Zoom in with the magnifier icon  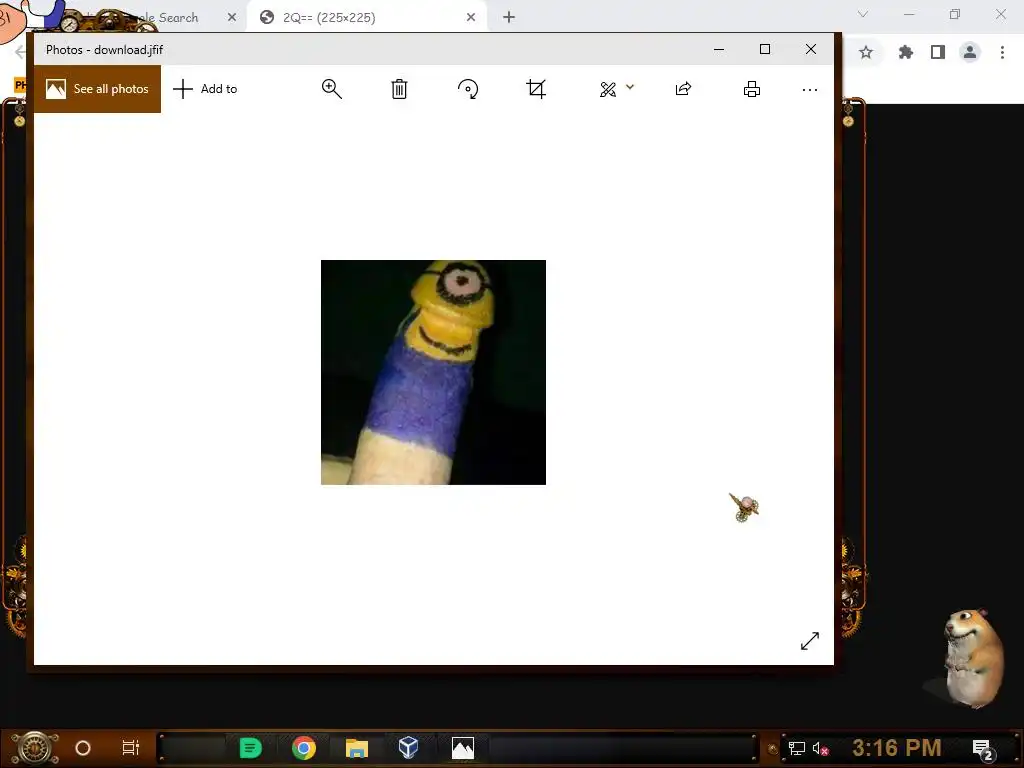click(332, 89)
